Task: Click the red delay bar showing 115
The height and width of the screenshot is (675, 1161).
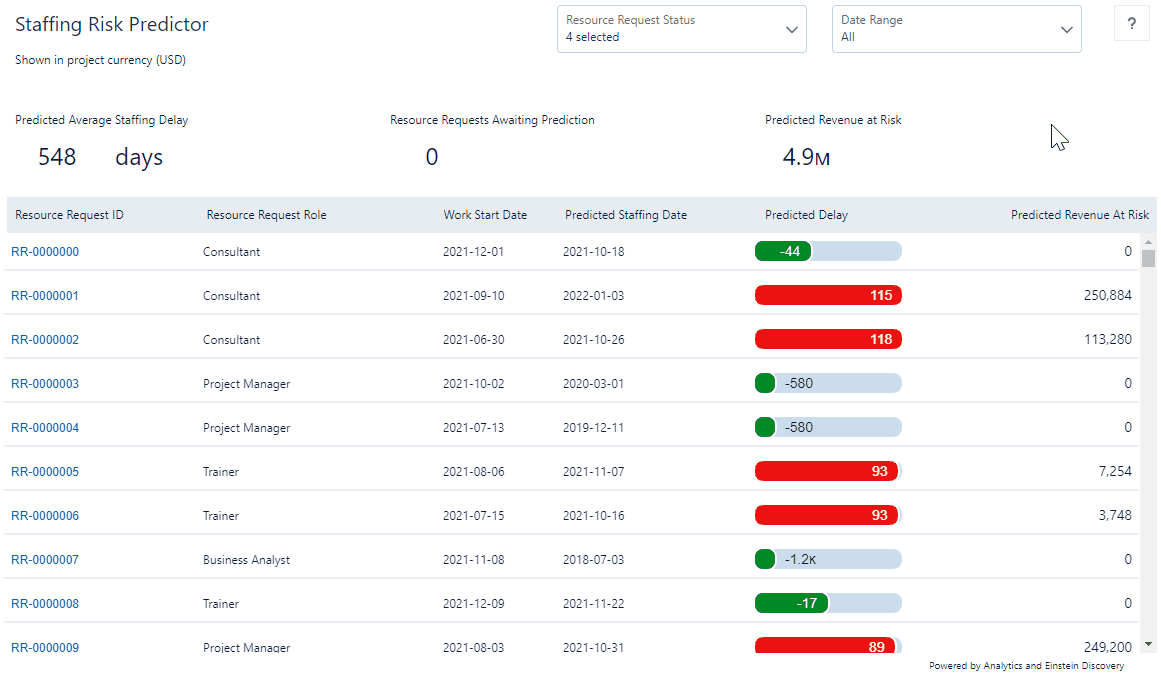Action: [828, 295]
